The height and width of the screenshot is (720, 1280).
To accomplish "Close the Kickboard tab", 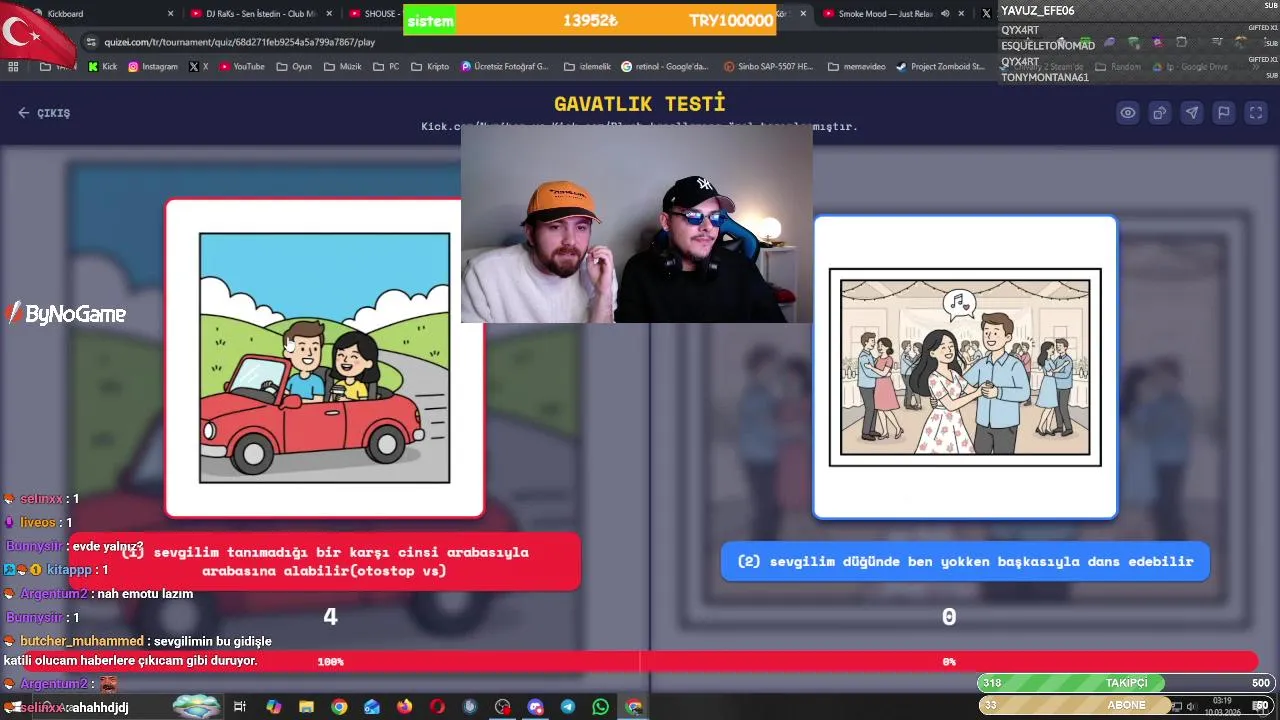I will point(170,14).
